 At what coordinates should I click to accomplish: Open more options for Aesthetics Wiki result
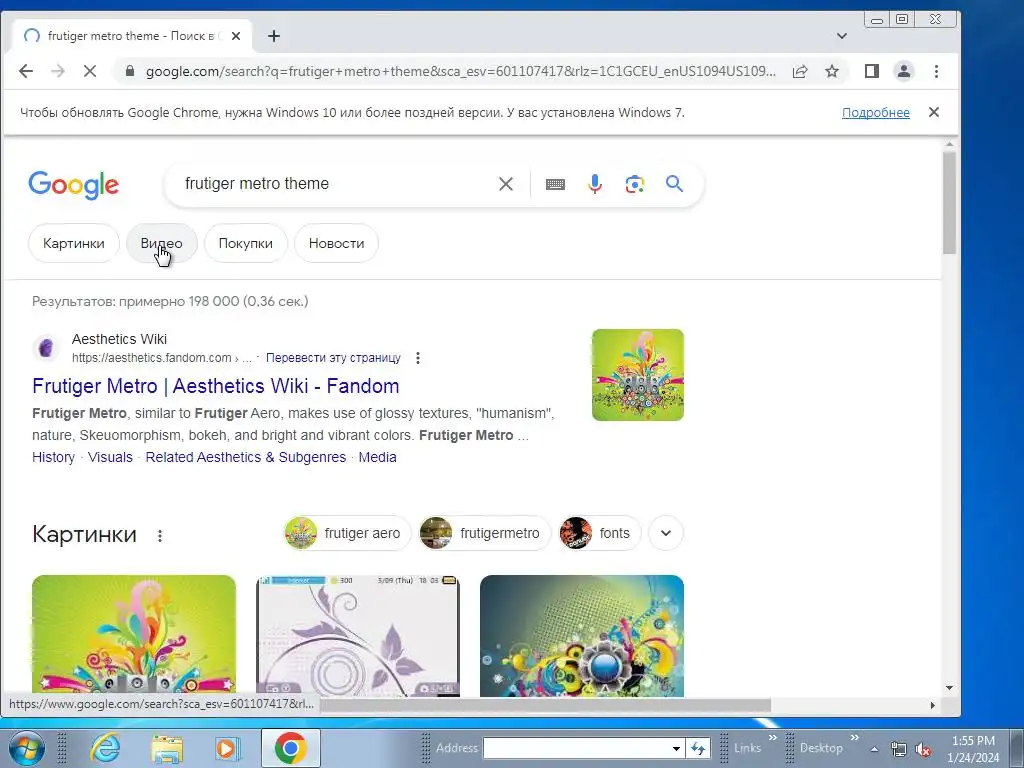418,358
